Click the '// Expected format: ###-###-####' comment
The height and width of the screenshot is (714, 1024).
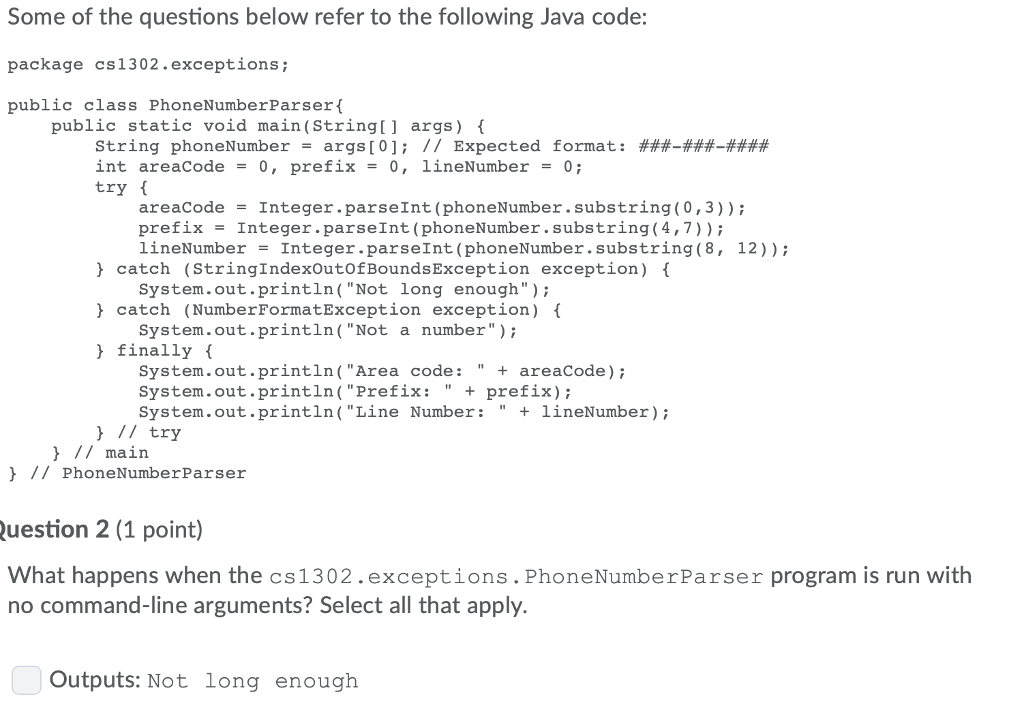pos(596,146)
